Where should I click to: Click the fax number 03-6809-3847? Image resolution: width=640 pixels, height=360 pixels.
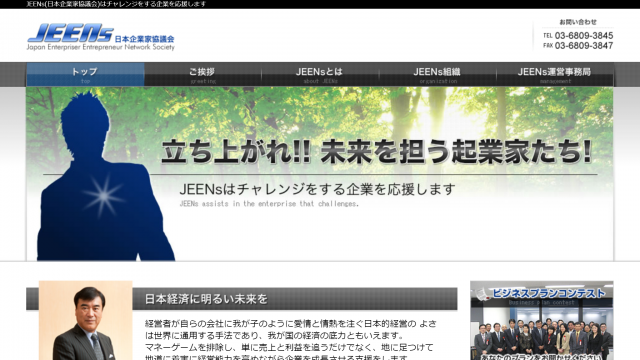pyautogui.click(x=584, y=46)
